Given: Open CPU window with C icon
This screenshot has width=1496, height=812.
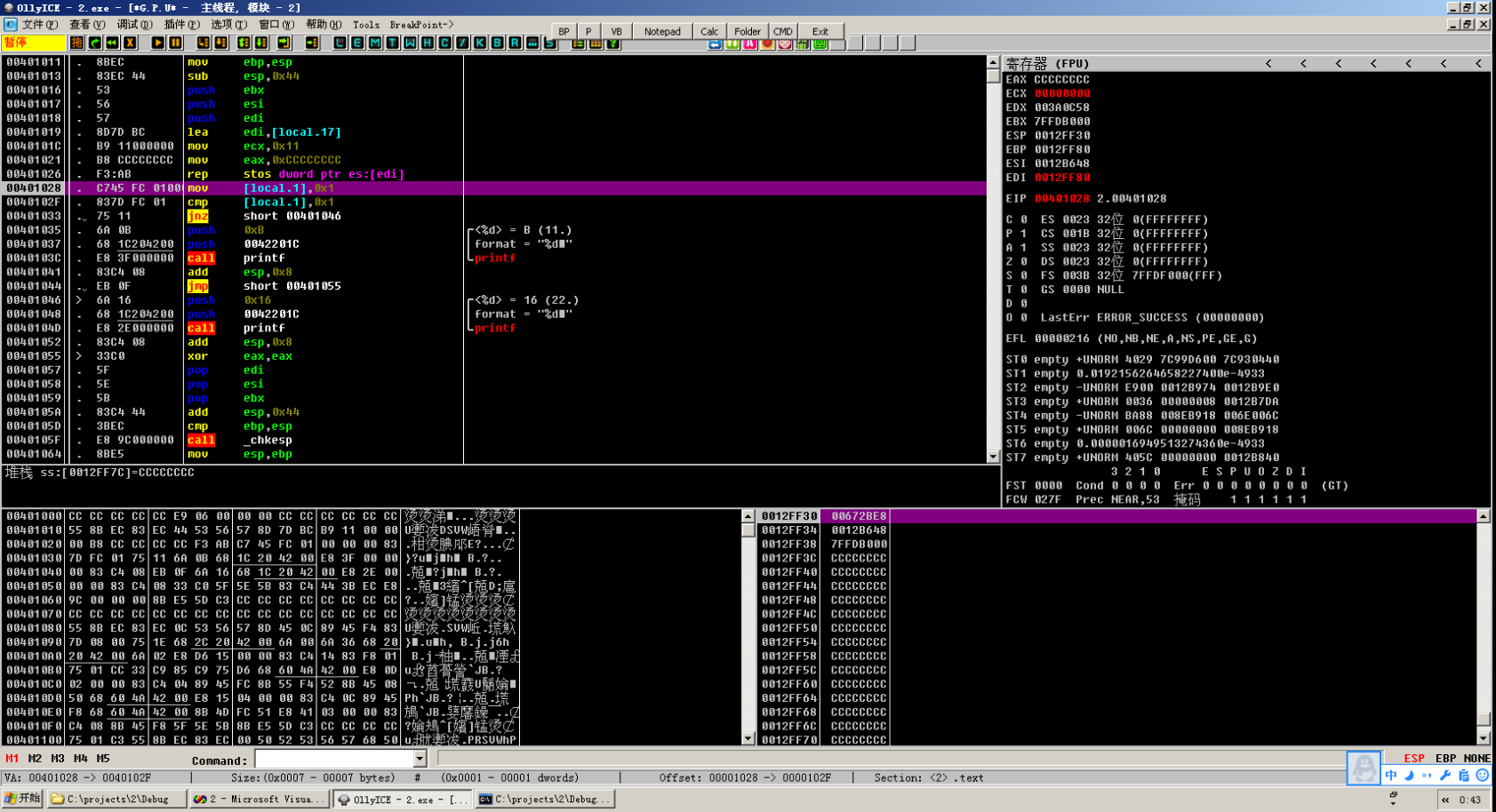Looking at the screenshot, I should (444, 43).
